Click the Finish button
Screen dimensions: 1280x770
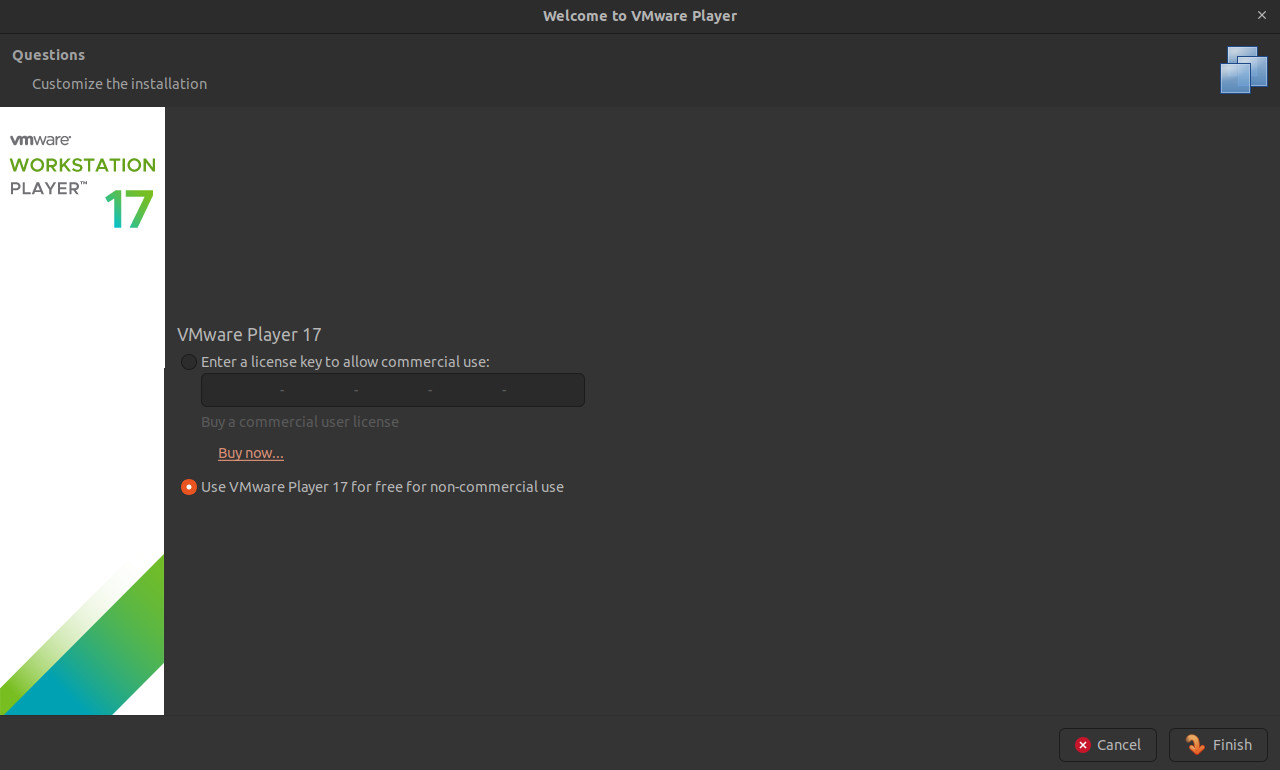click(x=1218, y=745)
